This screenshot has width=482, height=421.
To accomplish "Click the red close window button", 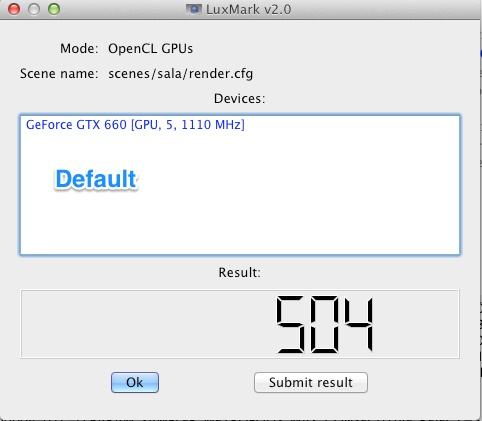I will pyautogui.click(x=14, y=9).
